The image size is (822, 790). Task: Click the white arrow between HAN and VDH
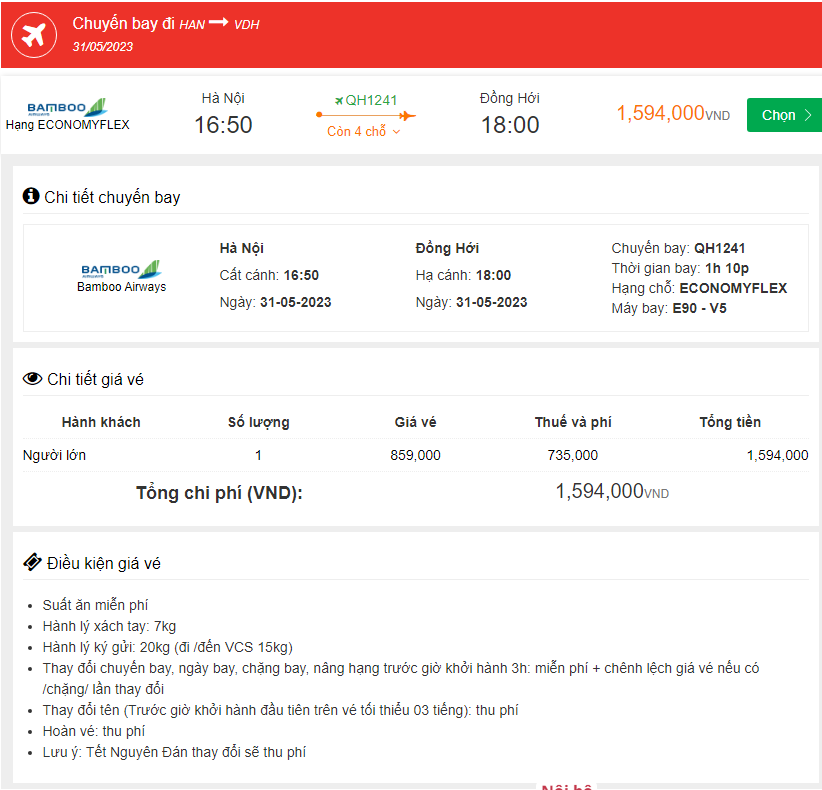218,23
